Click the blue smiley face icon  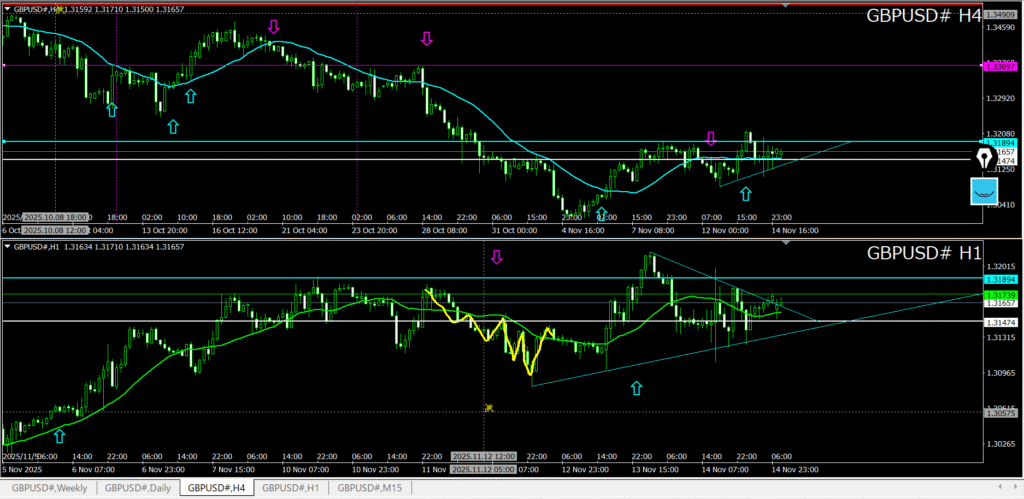pos(985,192)
